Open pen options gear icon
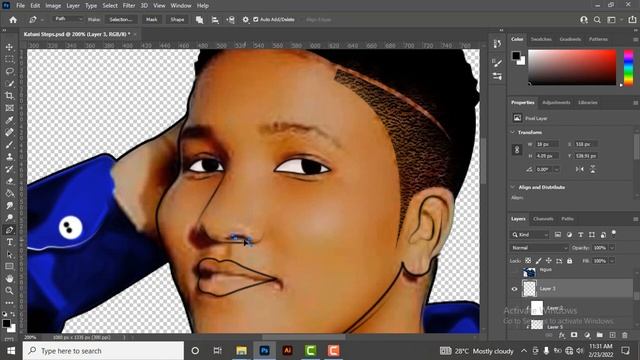The image size is (640, 360). tap(245, 20)
